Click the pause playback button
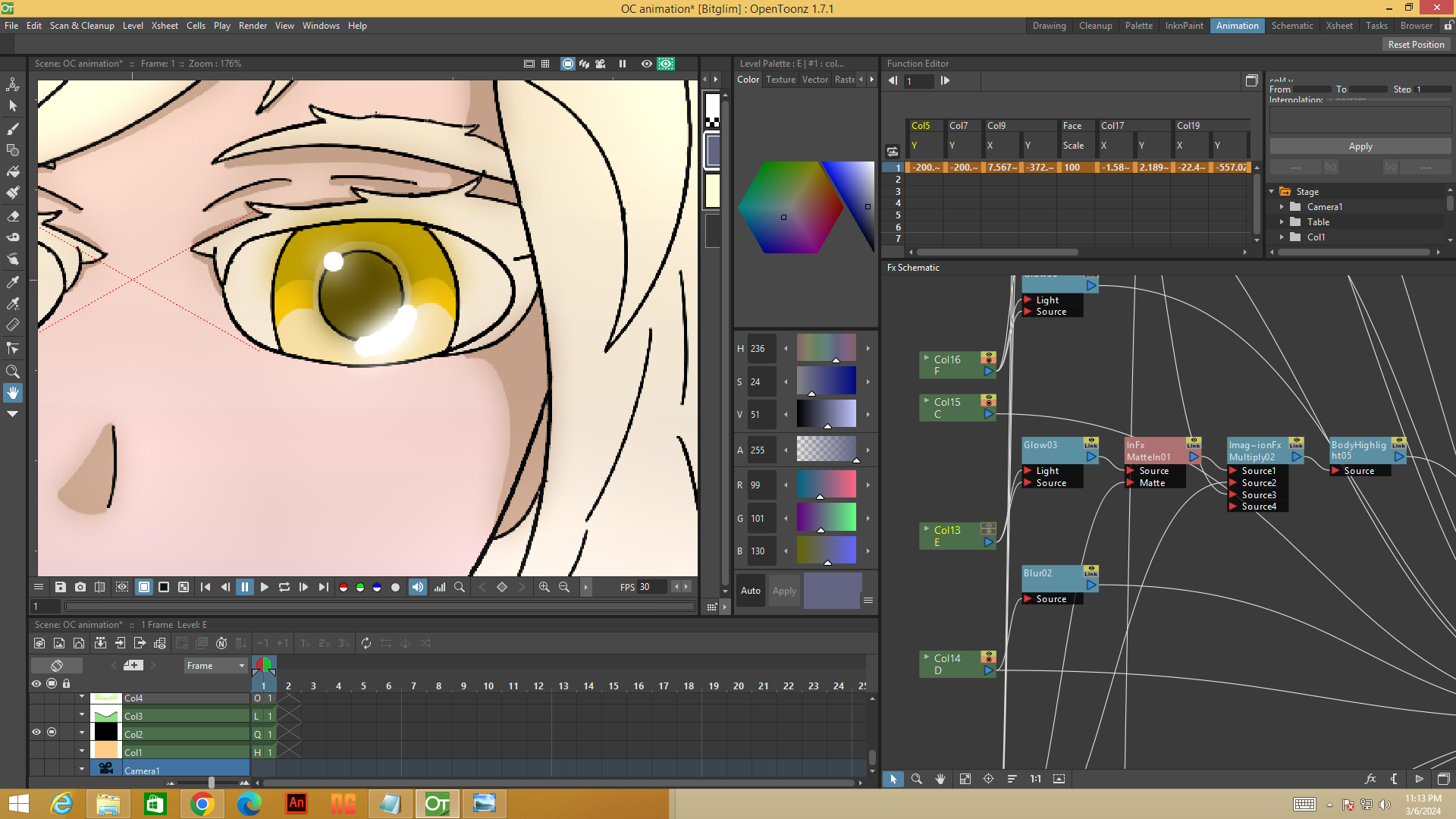 [245, 587]
